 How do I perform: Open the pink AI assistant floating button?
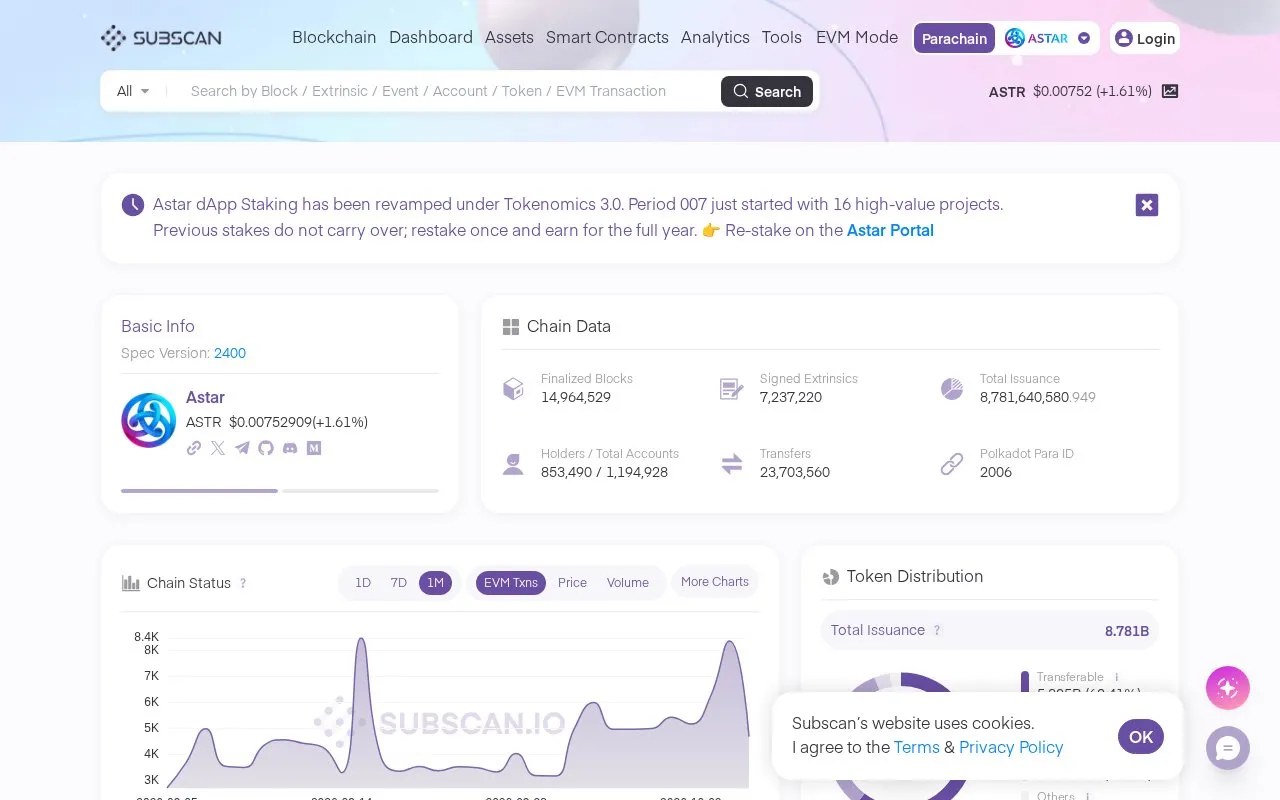1228,688
